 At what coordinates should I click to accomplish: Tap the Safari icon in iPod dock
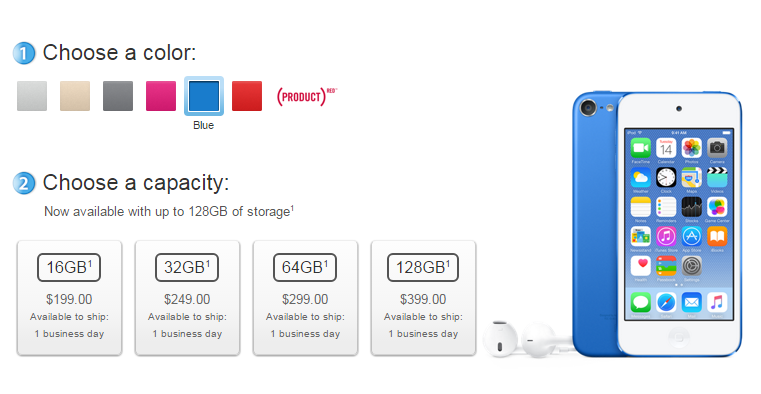pyautogui.click(x=666, y=303)
